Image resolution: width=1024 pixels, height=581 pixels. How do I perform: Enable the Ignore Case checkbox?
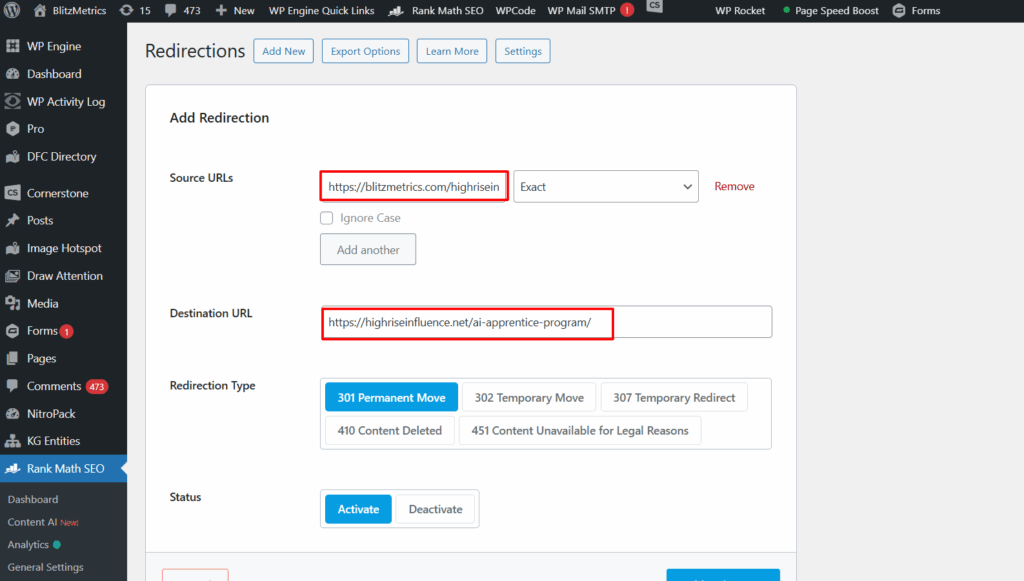(x=326, y=218)
